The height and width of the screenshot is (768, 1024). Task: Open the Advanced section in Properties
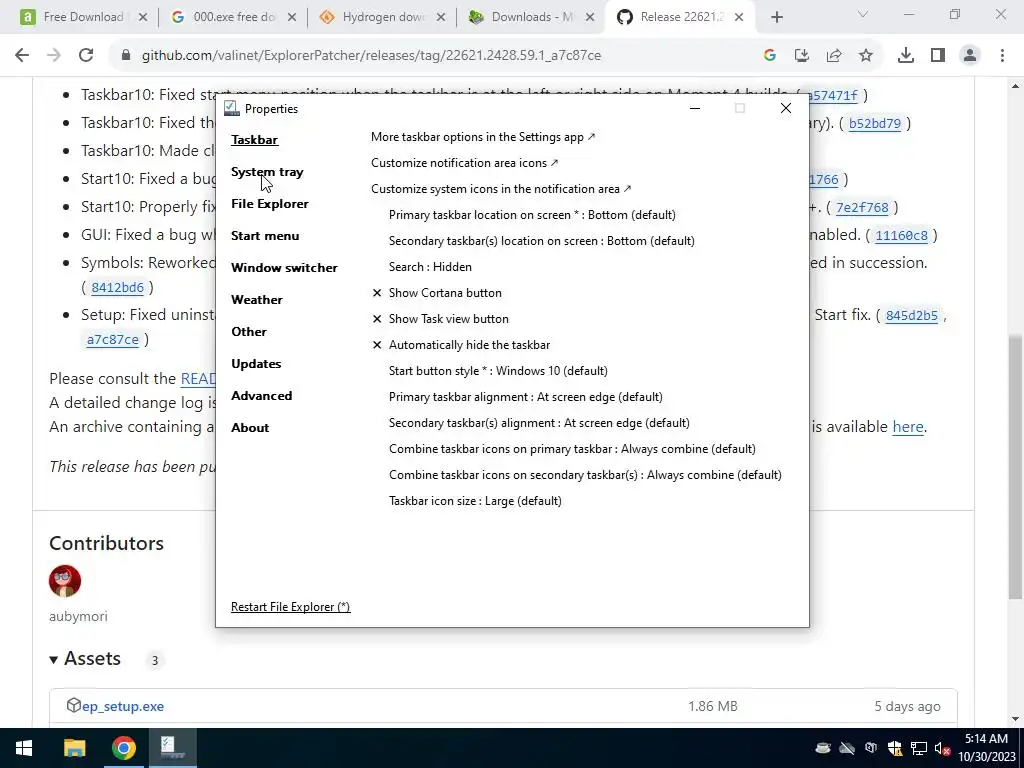[x=261, y=396]
